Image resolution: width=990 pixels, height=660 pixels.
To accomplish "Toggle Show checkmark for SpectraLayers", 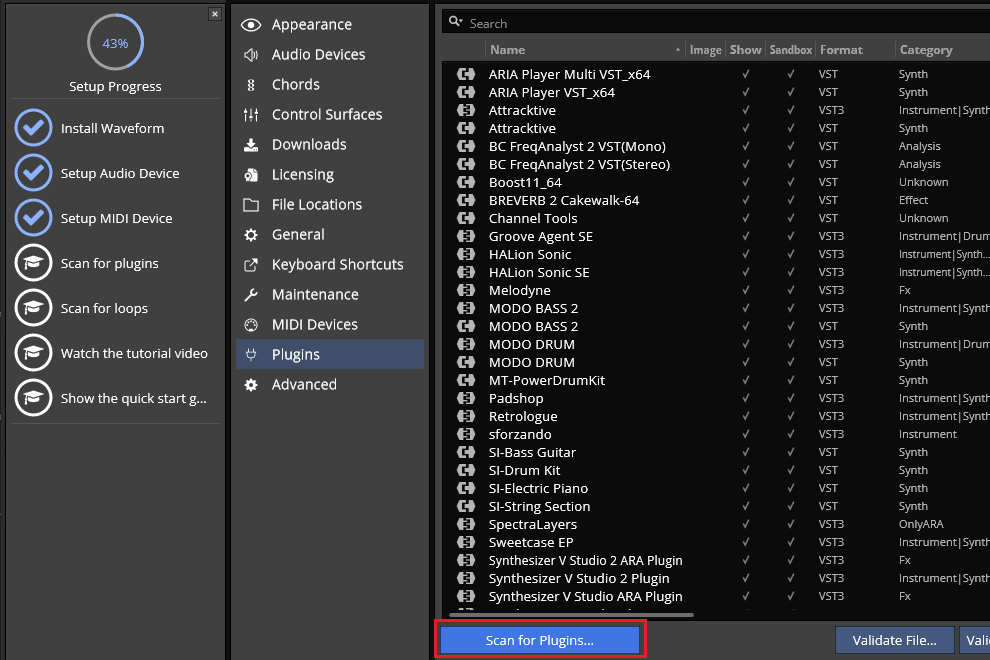I will [x=745, y=524].
